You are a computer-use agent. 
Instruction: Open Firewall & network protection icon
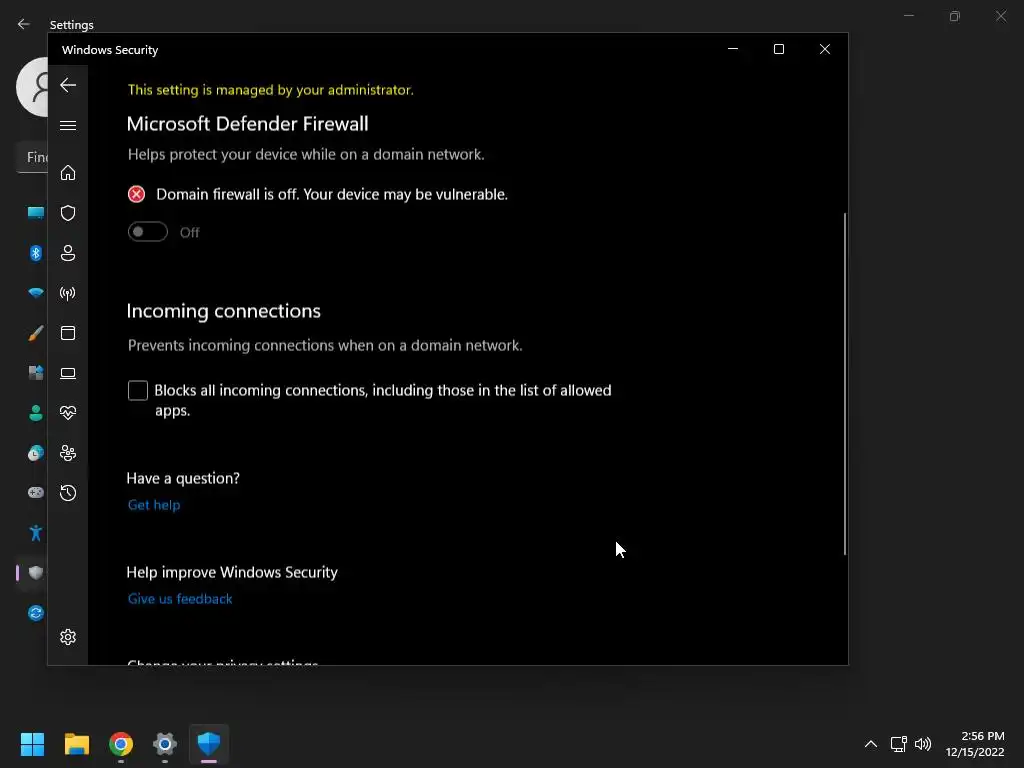pos(68,293)
